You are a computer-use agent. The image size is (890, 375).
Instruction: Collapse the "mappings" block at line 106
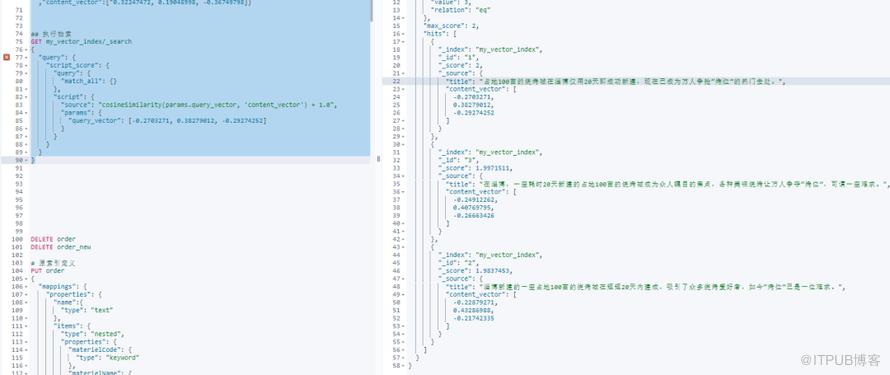pos(27,287)
